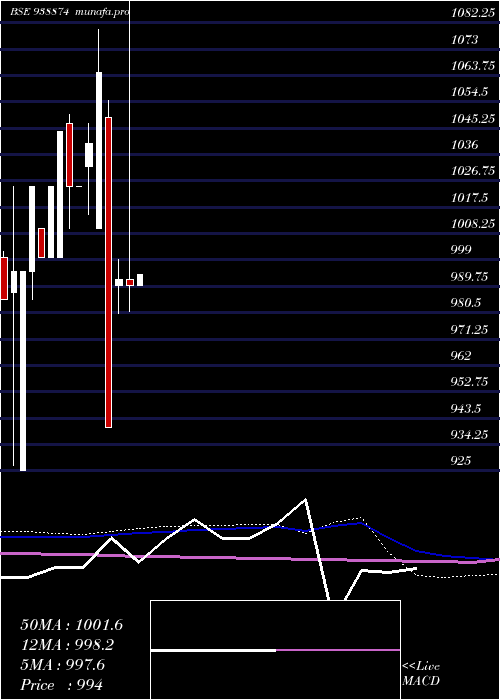Click the 971.25 price axis label
Viewport: 500px width, 700px height.
[x=469, y=329]
